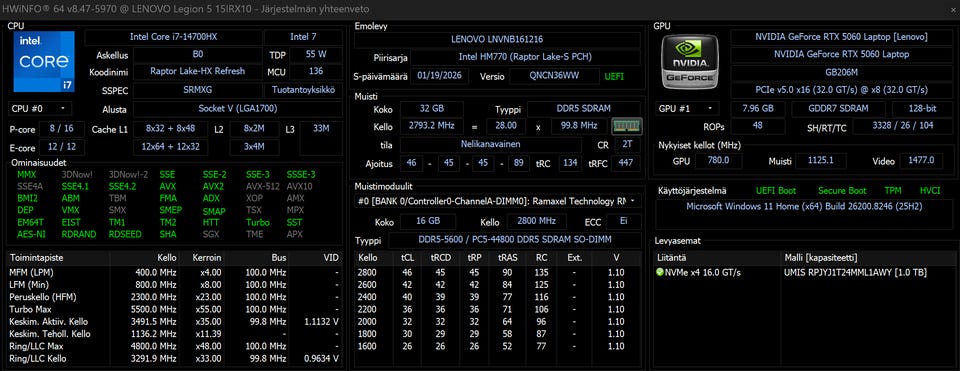Image resolution: width=960 pixels, height=371 pixels.
Task: Click the SRMXG SSPEC value
Action: pos(197,90)
